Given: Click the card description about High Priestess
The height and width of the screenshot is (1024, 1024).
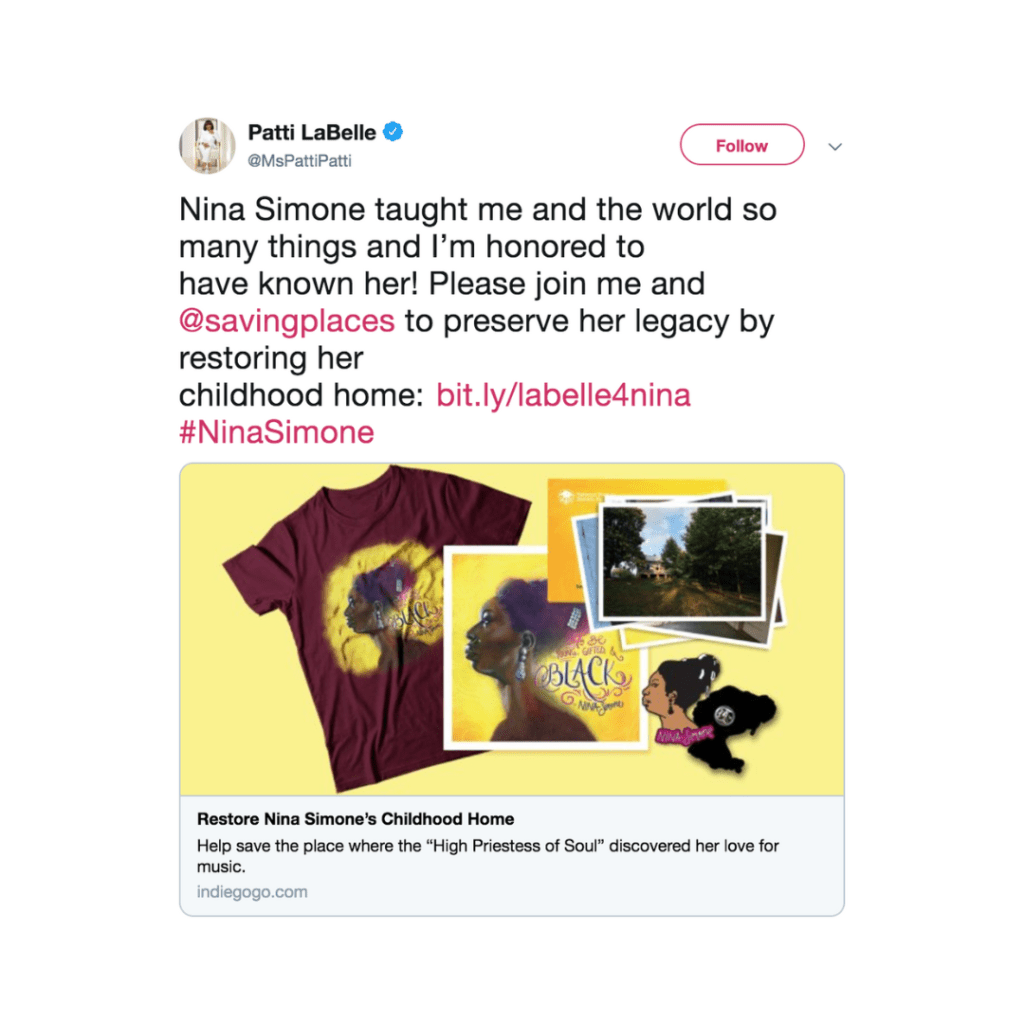Looking at the screenshot, I should pyautogui.click(x=488, y=856).
